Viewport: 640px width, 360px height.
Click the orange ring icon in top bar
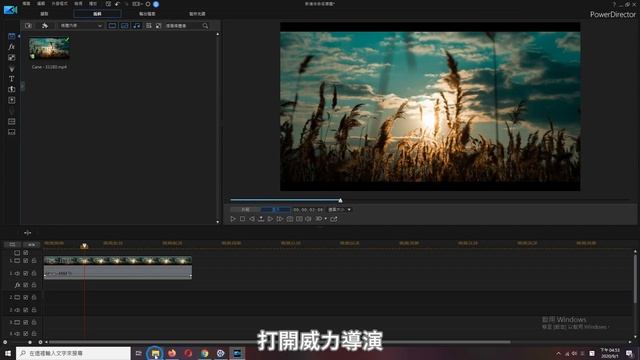tap(148, 4)
